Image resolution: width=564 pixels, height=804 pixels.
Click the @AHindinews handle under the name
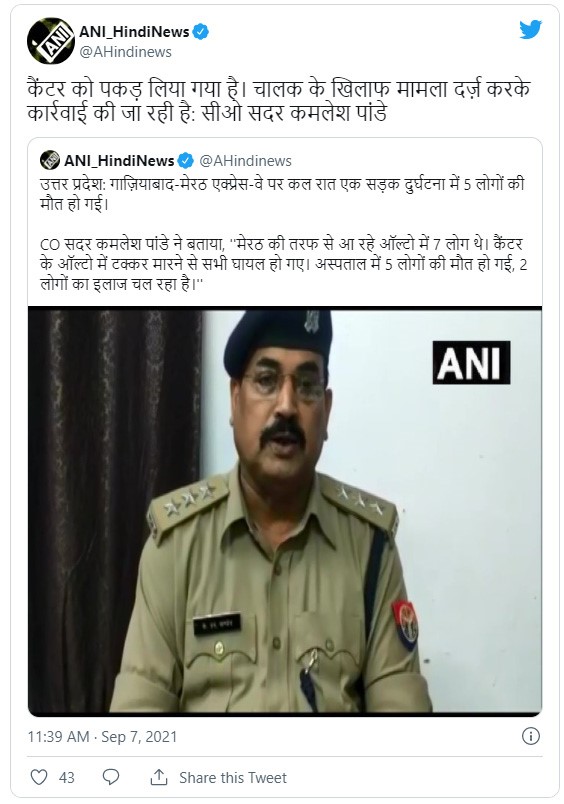coord(126,52)
